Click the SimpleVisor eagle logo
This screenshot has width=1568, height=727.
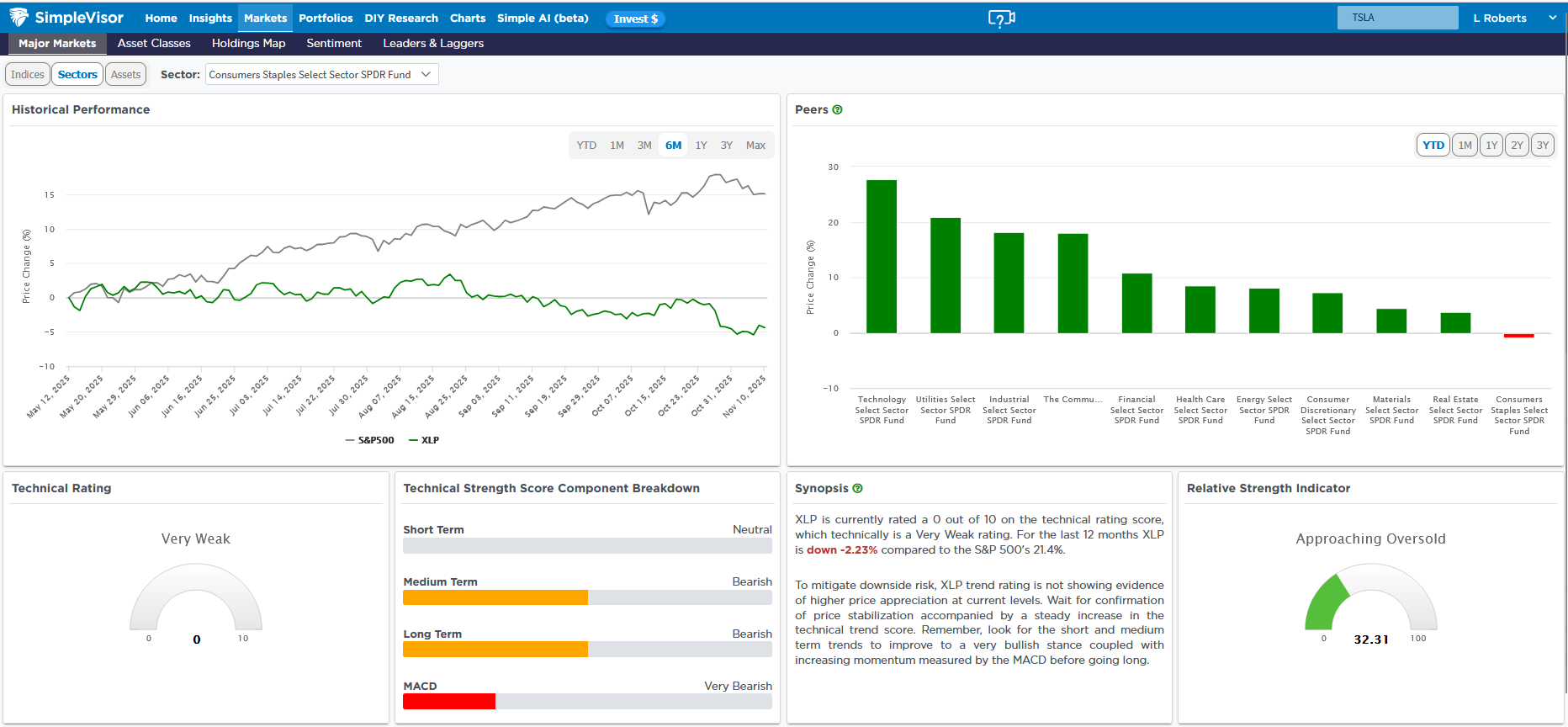[19, 18]
